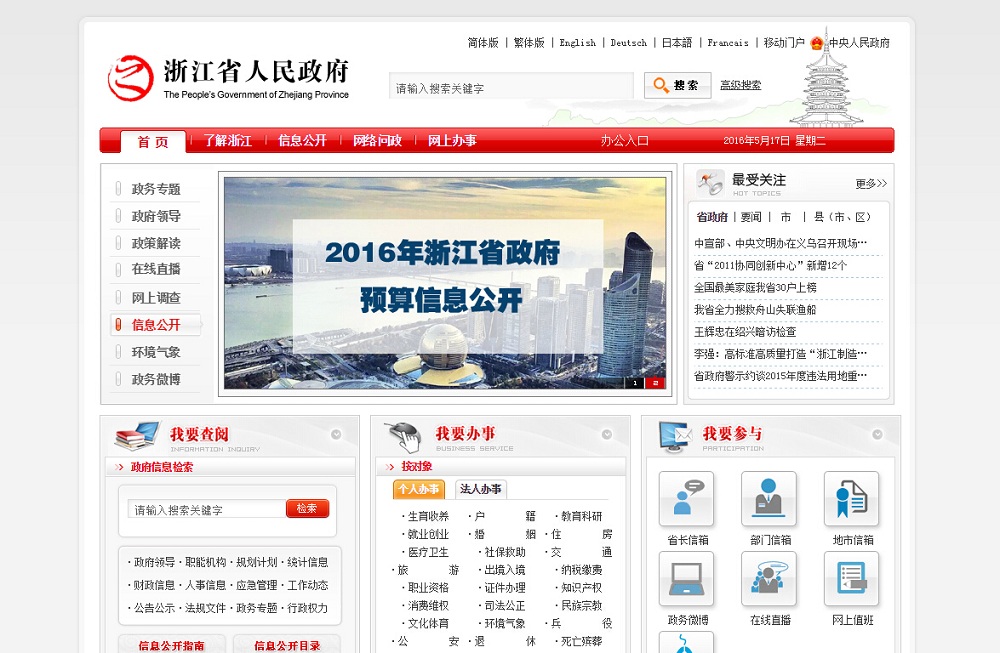1000x653 pixels.
Task: Switch language to Deutsch
Action: [629, 43]
